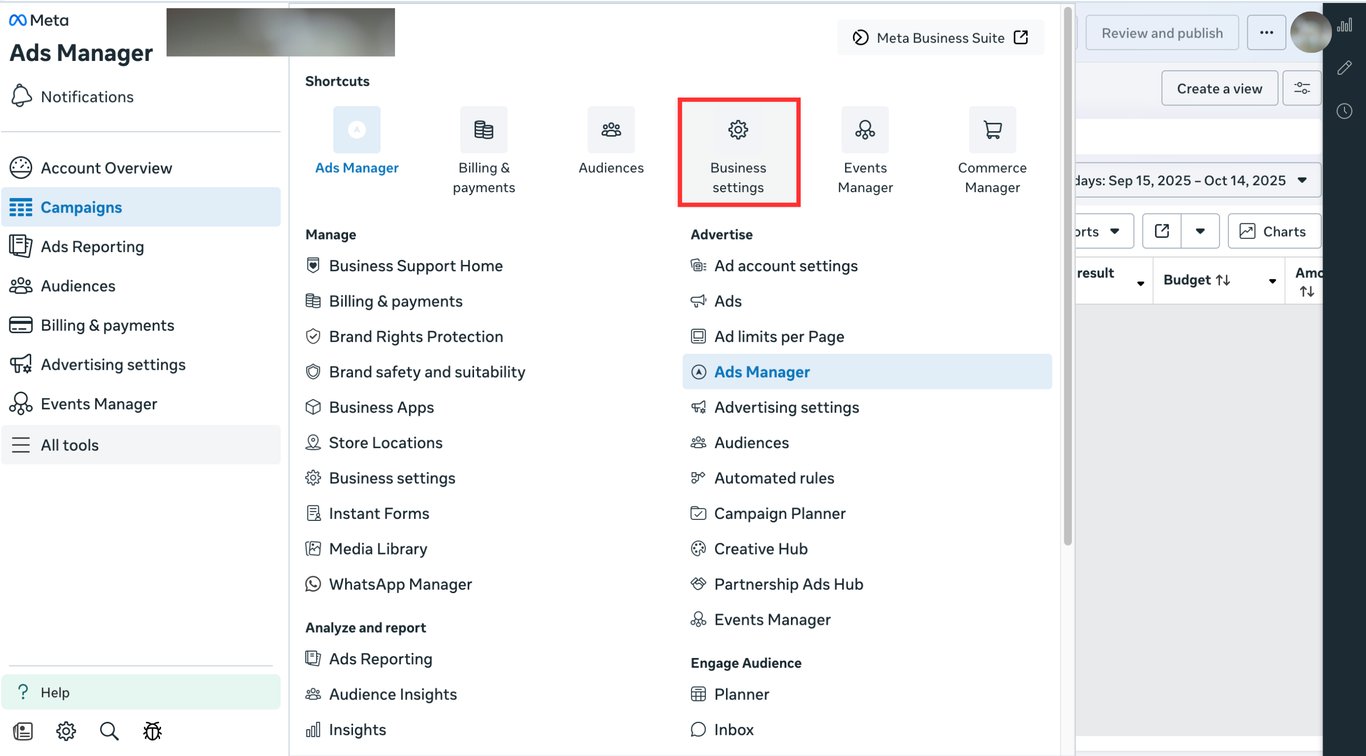Open Brand safety and suitability
The height and width of the screenshot is (756, 1366).
tap(415, 372)
